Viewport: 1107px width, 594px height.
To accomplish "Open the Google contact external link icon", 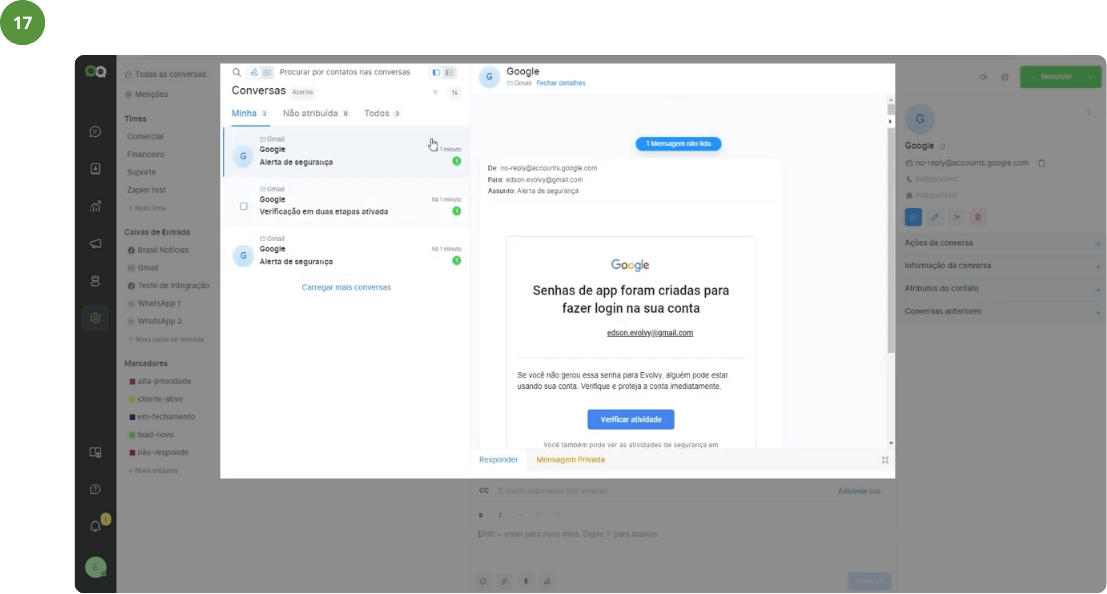I will [x=943, y=146].
